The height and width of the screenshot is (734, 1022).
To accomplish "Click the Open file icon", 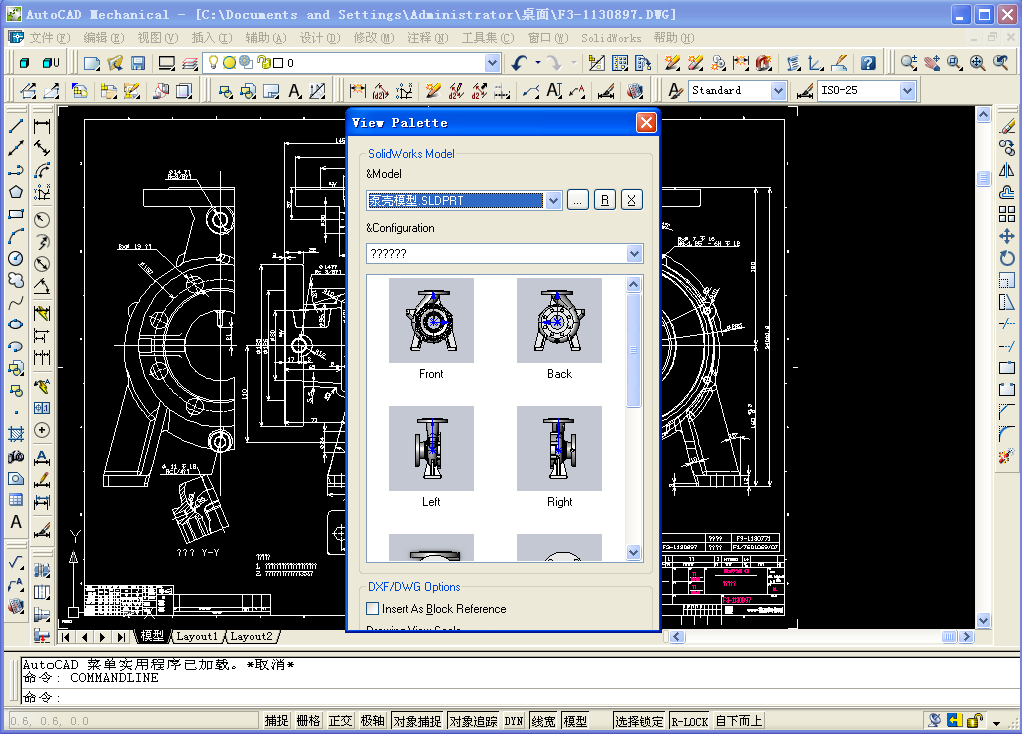I will pos(113,62).
